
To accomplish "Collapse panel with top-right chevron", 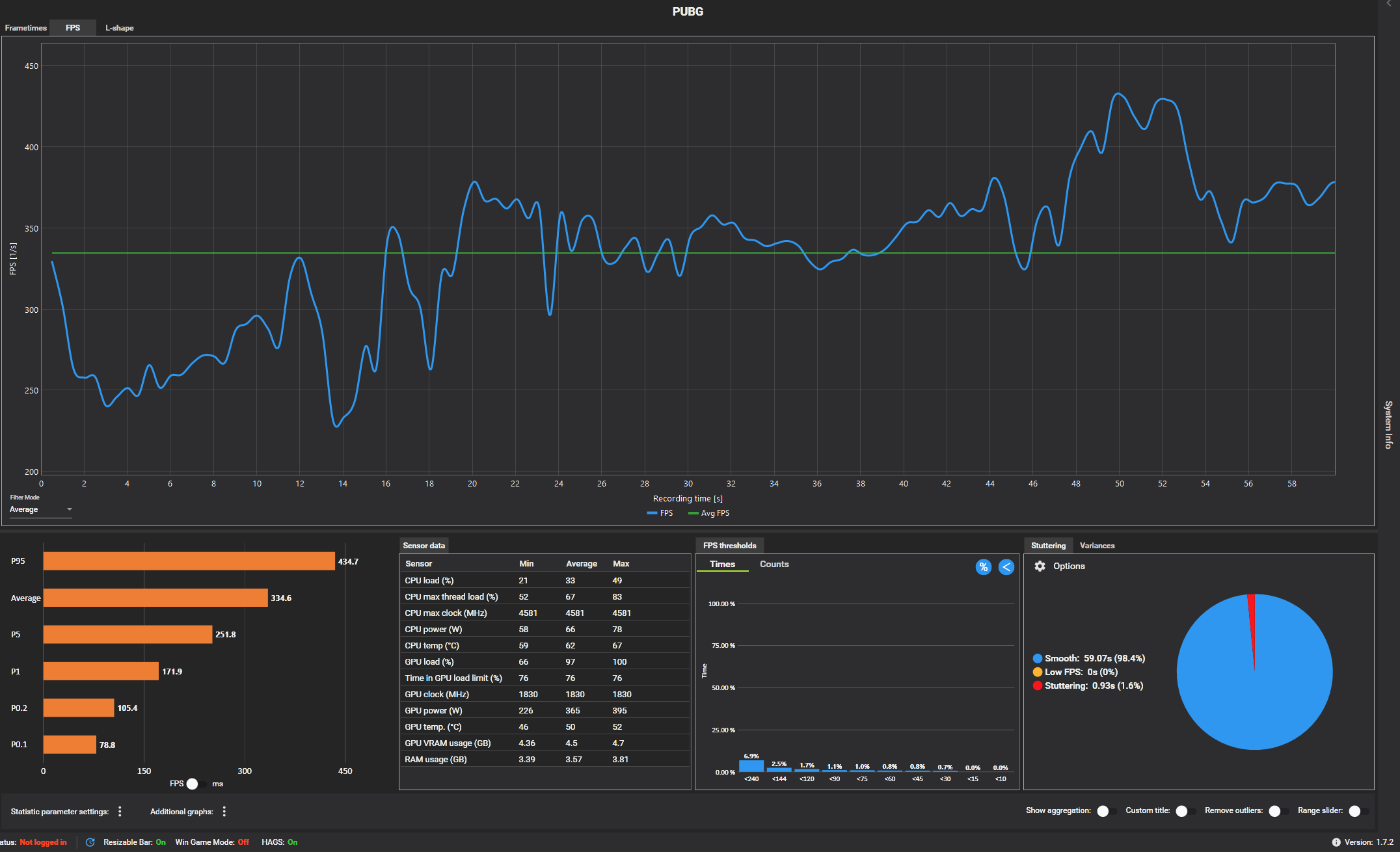I will pyautogui.click(x=1388, y=4).
